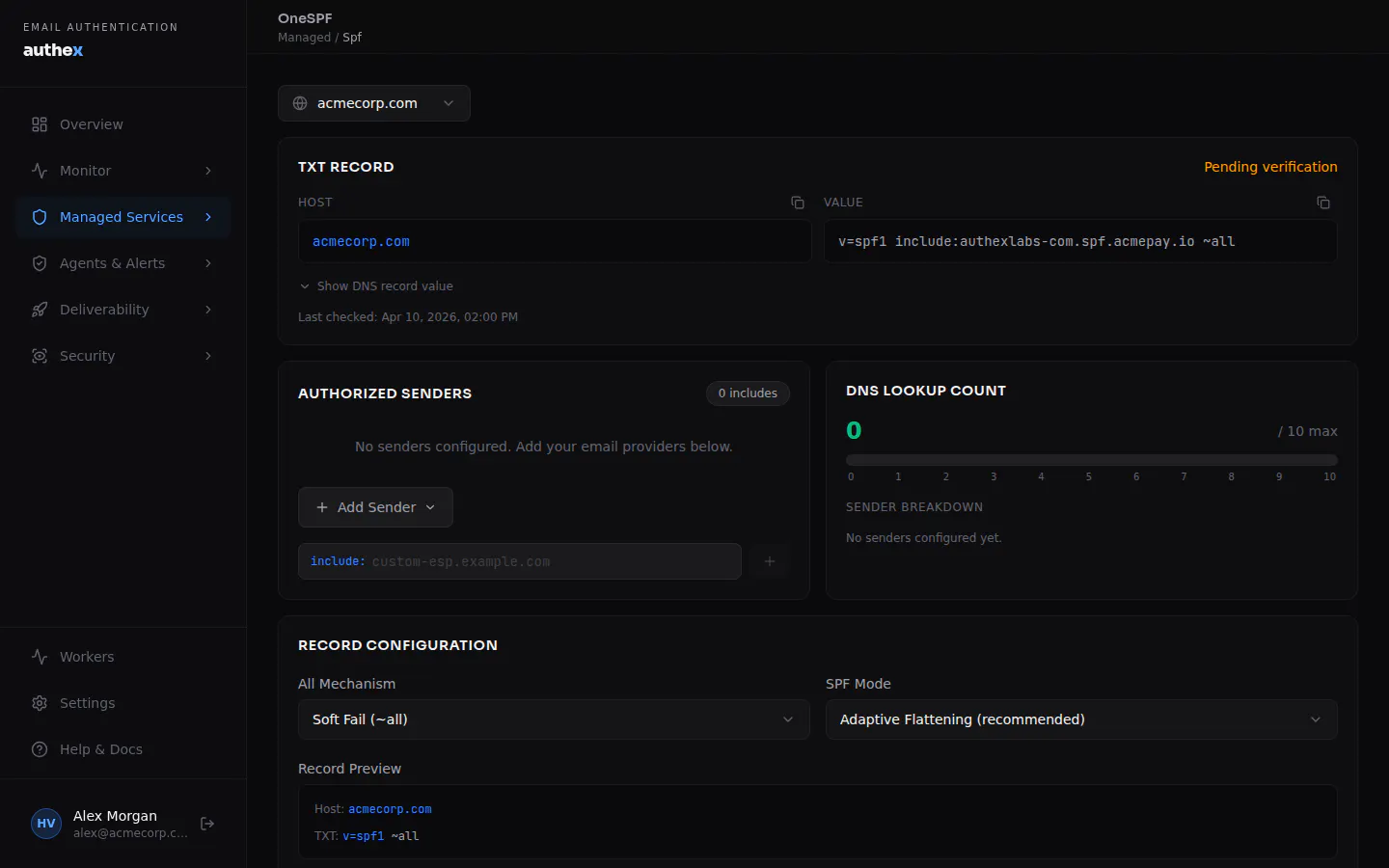Expand the Deliverability submenu chevron
The height and width of the screenshot is (868, 1389).
(x=208, y=310)
